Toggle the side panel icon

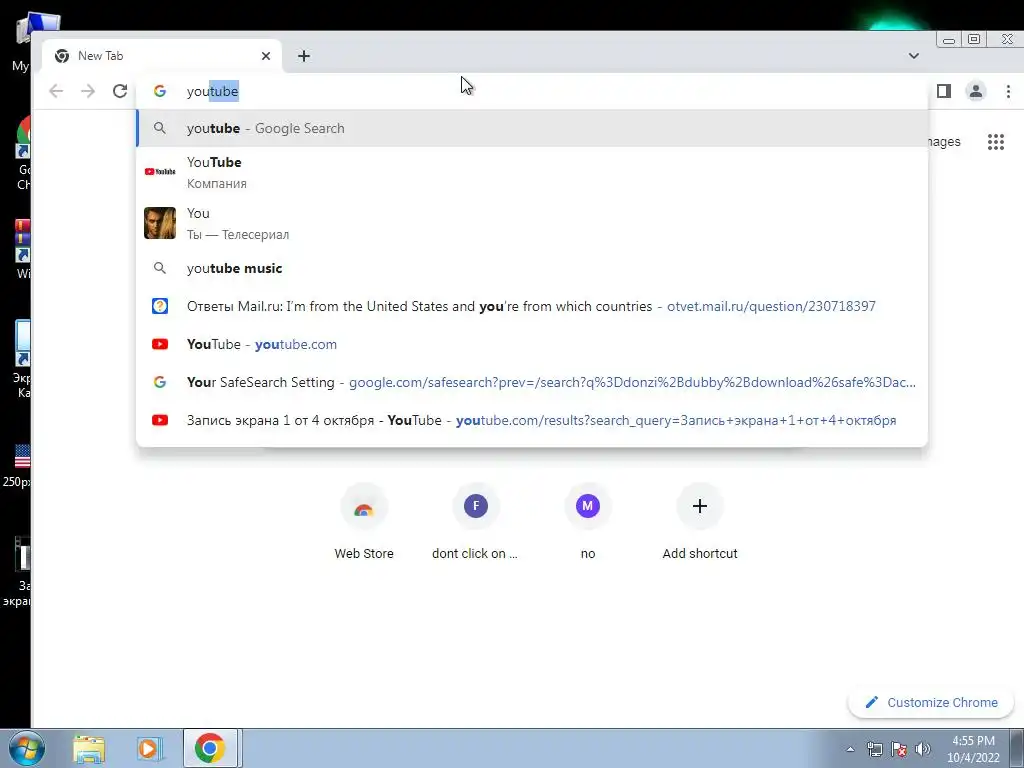[x=944, y=91]
